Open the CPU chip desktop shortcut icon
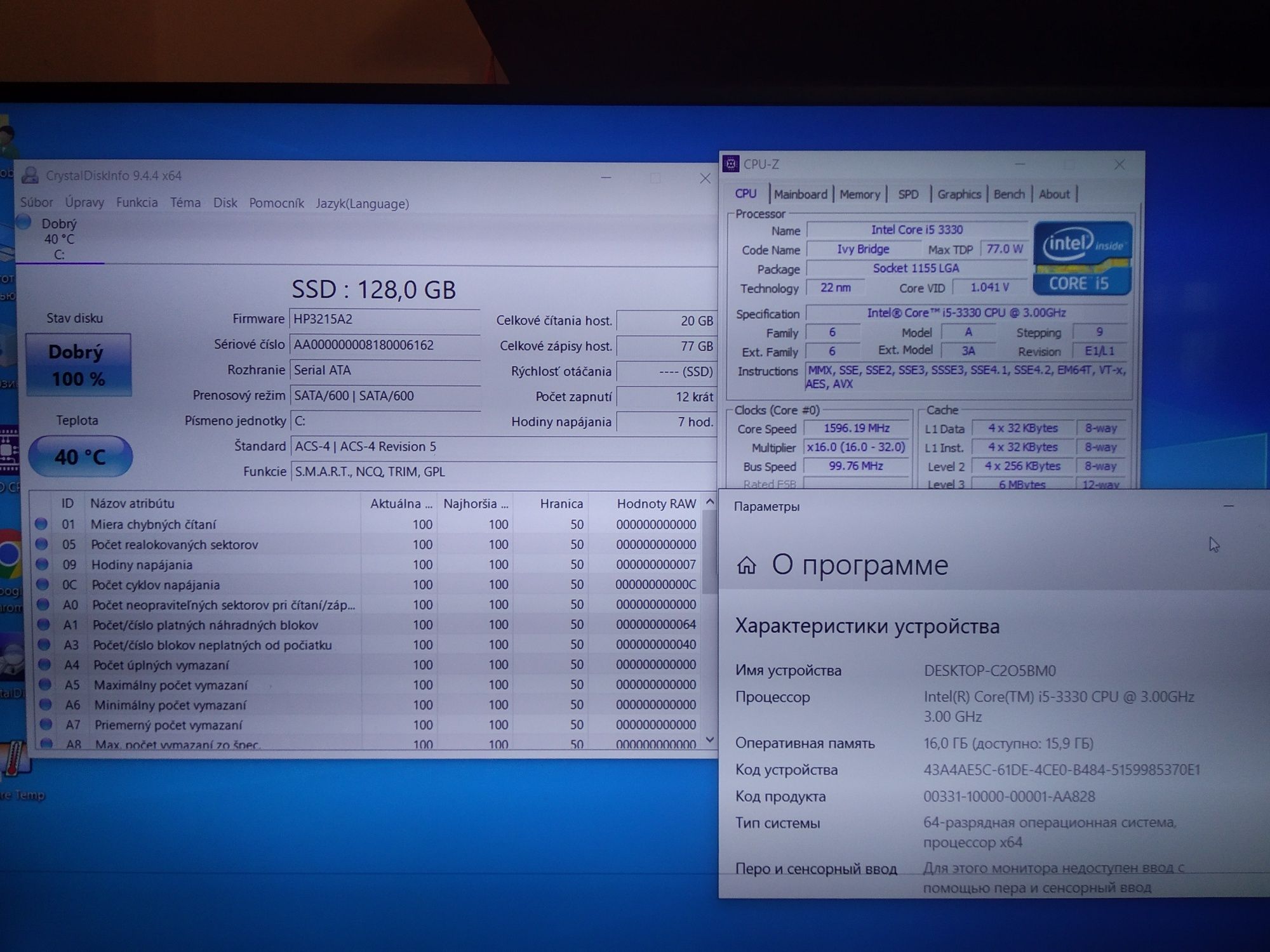This screenshot has height=952, width=1270. click(x=9, y=449)
